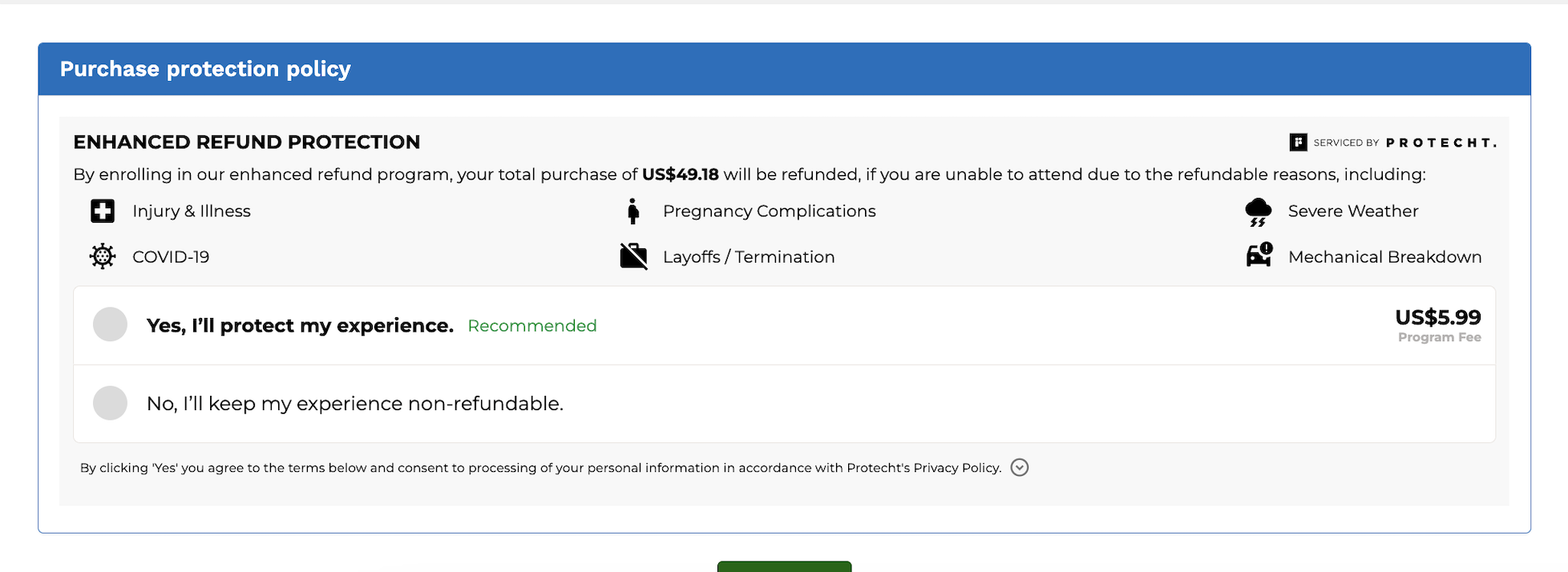Click the 'Mechanical Breakdown' text label

[1384, 257]
